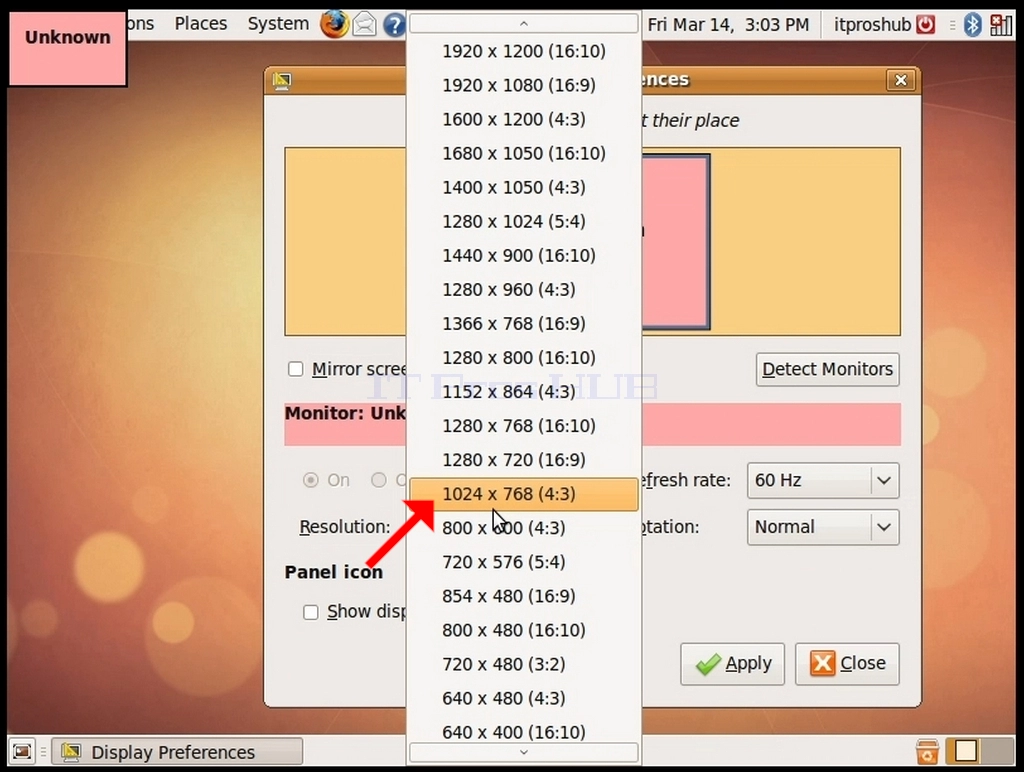Viewport: 1024px width, 772px height.
Task: Select the On radio button
Action: (x=311, y=480)
